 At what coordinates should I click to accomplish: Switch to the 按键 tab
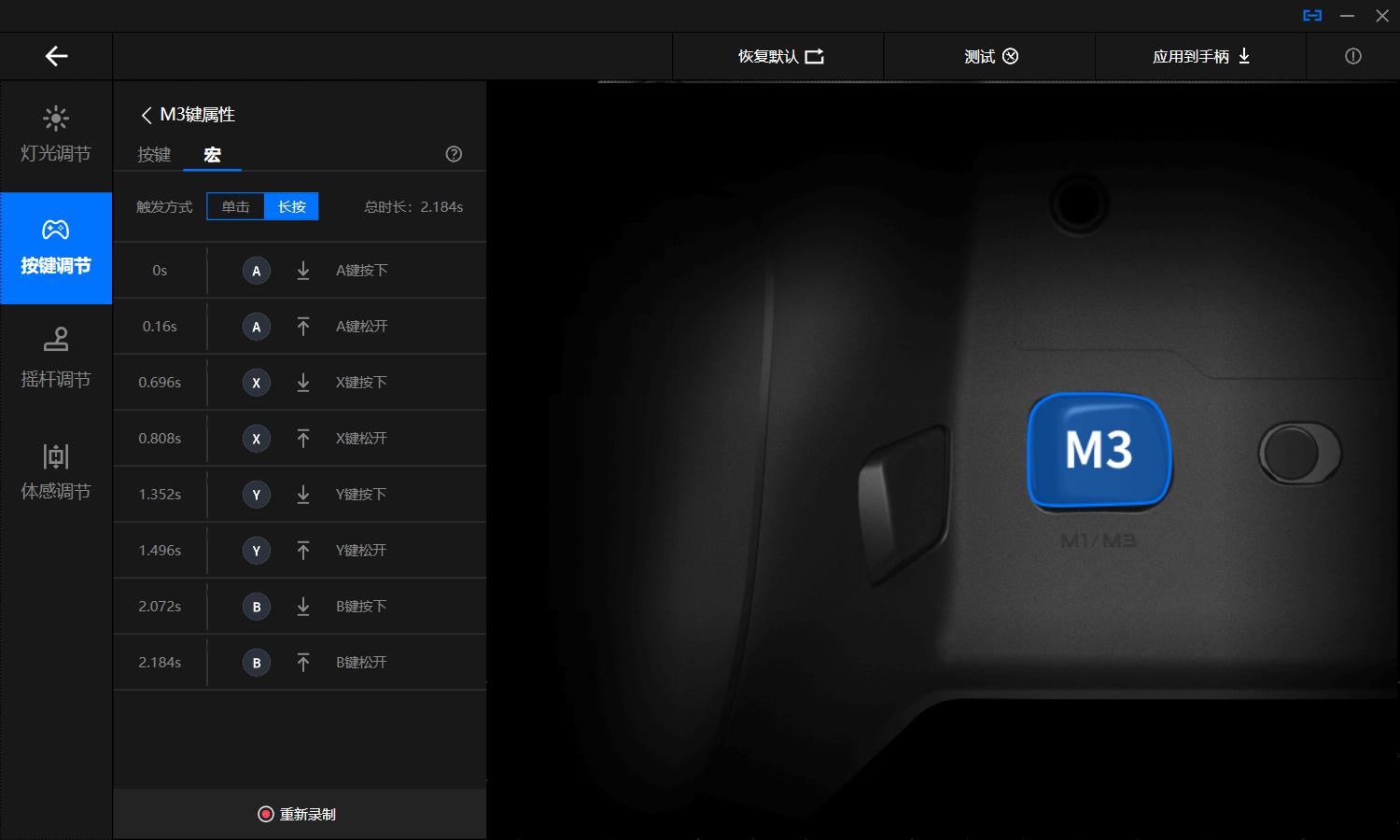(154, 154)
